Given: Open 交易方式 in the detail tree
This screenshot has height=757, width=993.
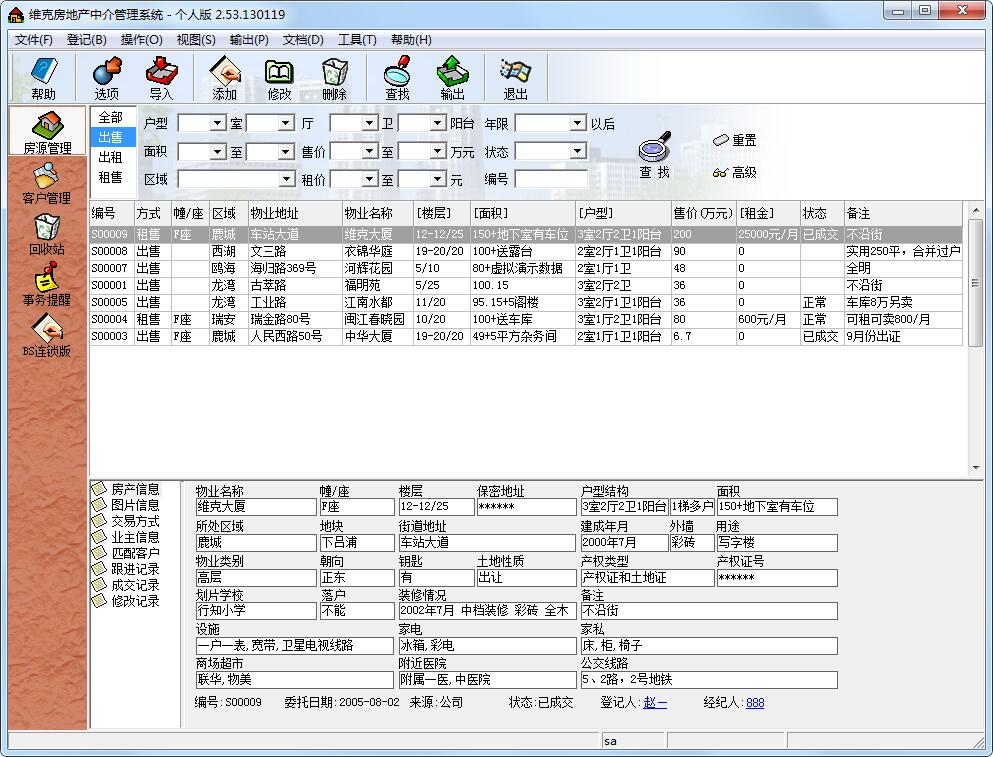Looking at the screenshot, I should pos(127,521).
